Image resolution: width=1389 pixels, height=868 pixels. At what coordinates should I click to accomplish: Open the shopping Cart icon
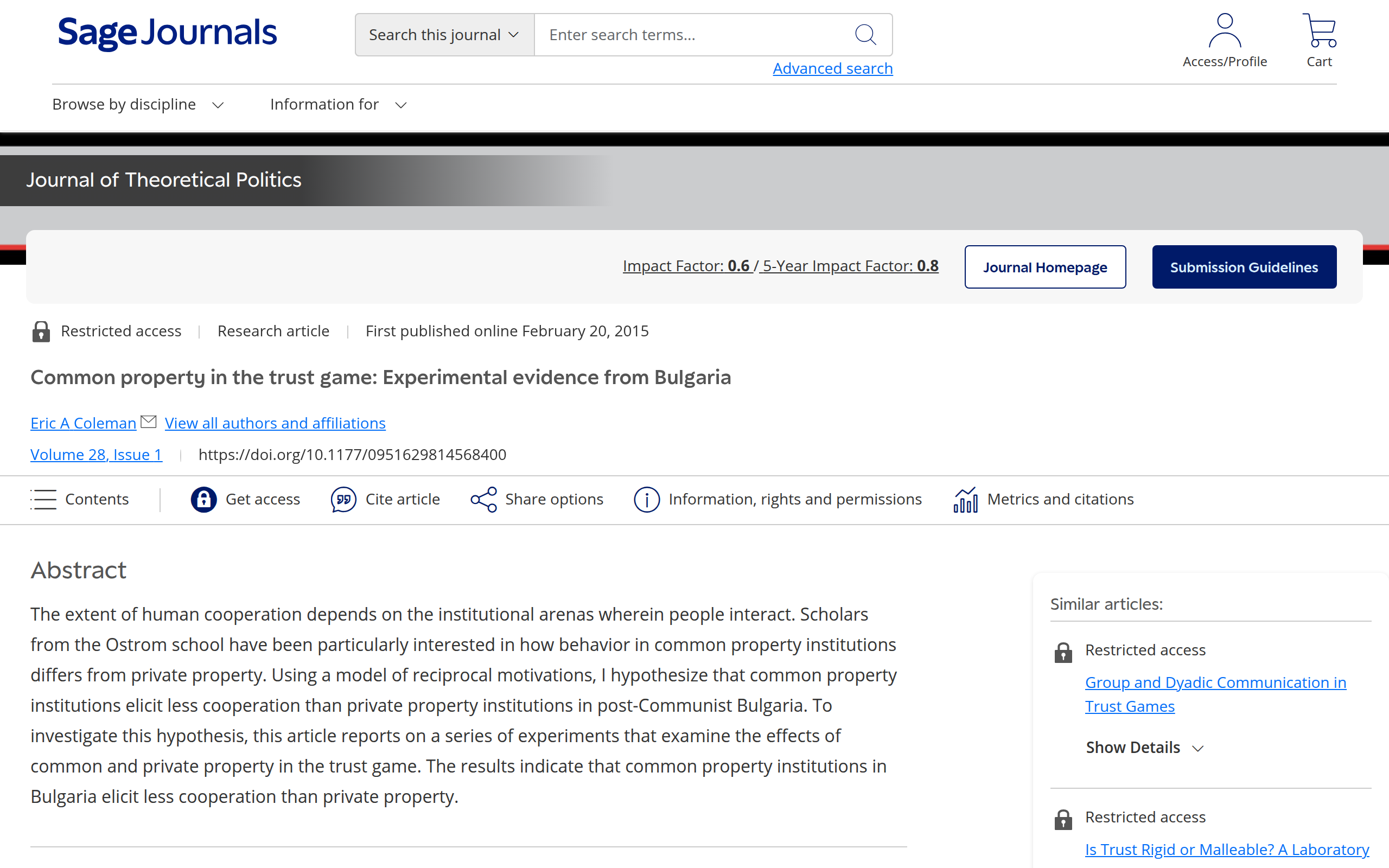(x=1319, y=30)
